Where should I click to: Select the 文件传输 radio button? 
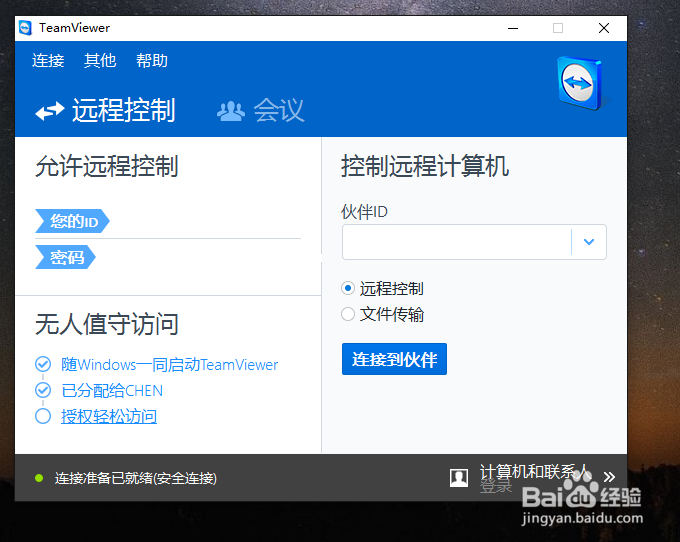tap(348, 314)
